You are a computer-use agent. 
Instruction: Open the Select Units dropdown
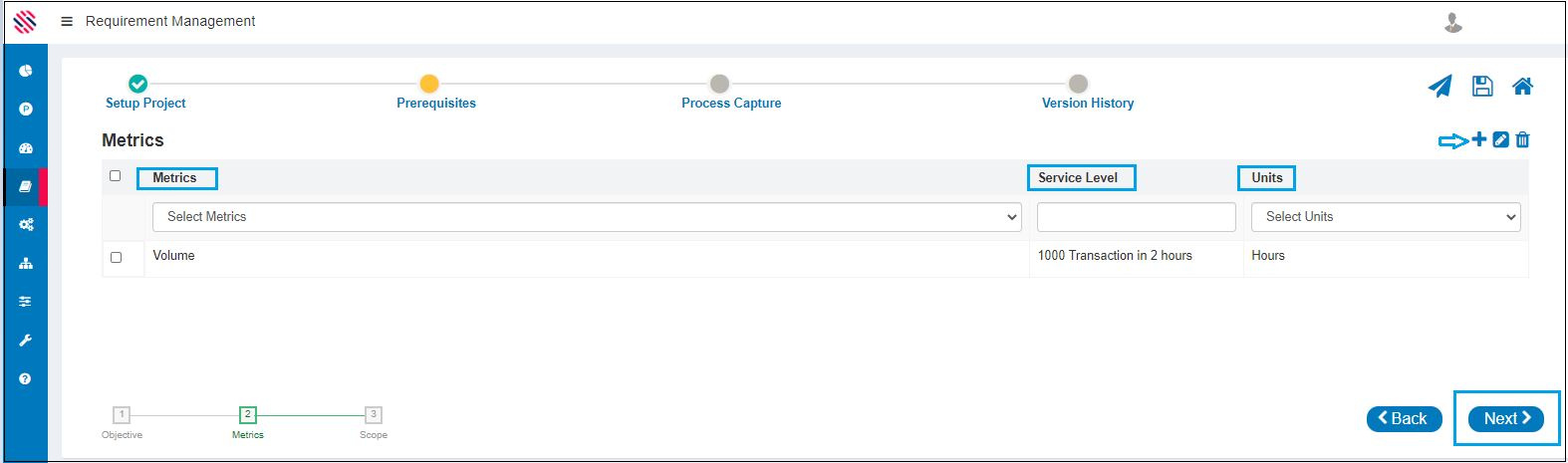[x=1386, y=217]
